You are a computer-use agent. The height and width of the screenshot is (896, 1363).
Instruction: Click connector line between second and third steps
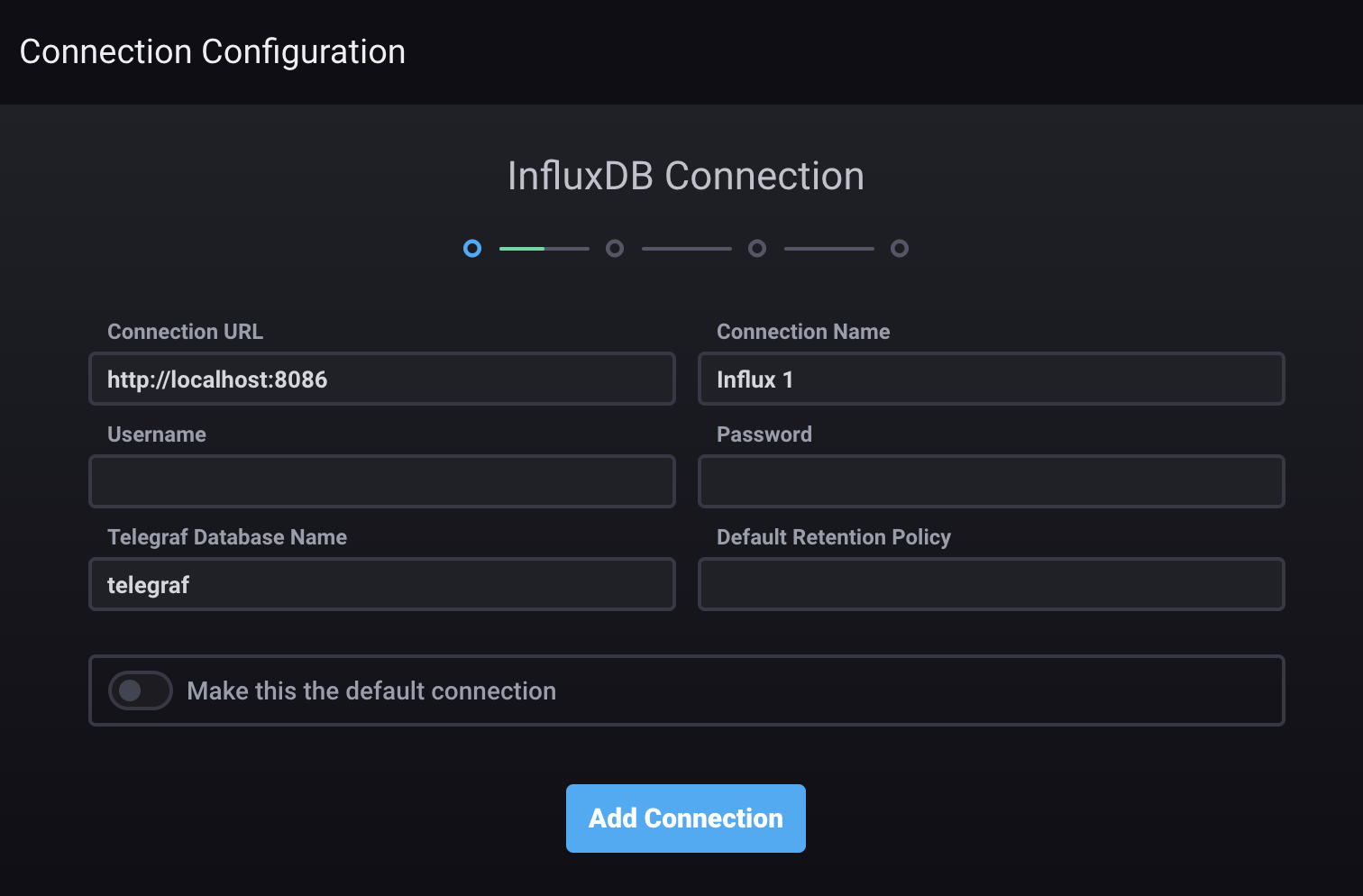coord(686,248)
